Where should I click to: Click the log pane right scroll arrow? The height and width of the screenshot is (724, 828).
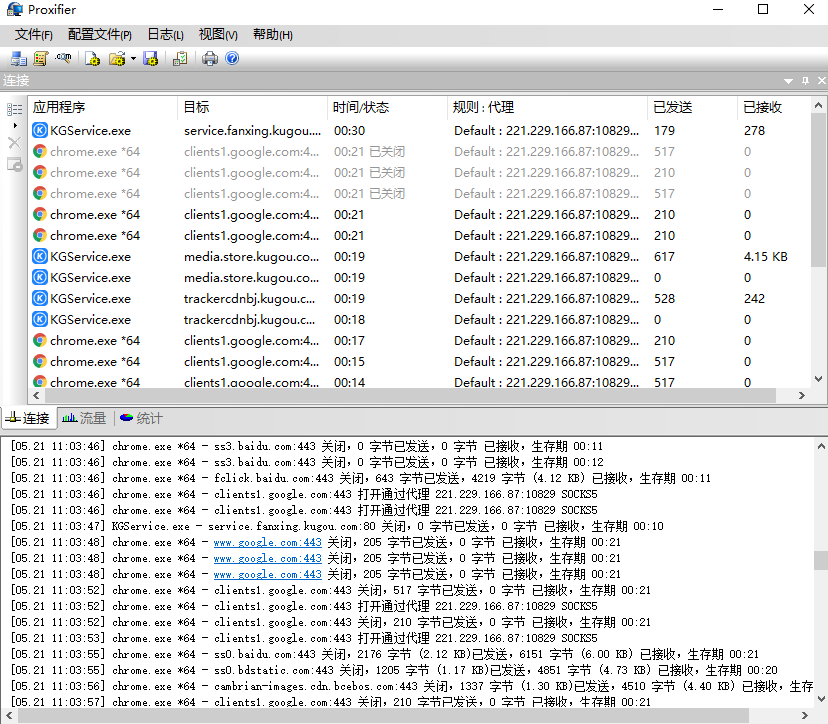pos(805,716)
